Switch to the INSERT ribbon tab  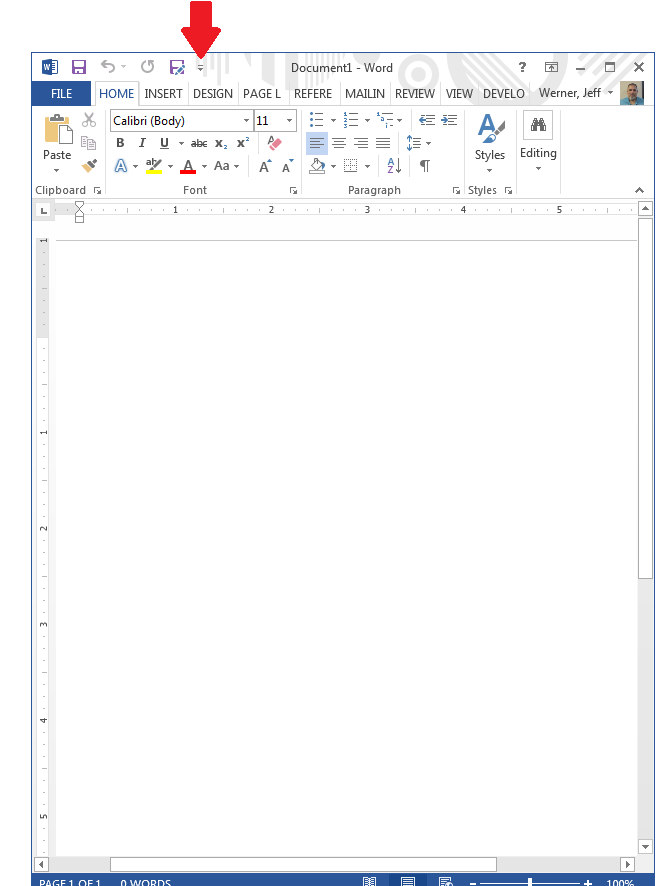[163, 94]
